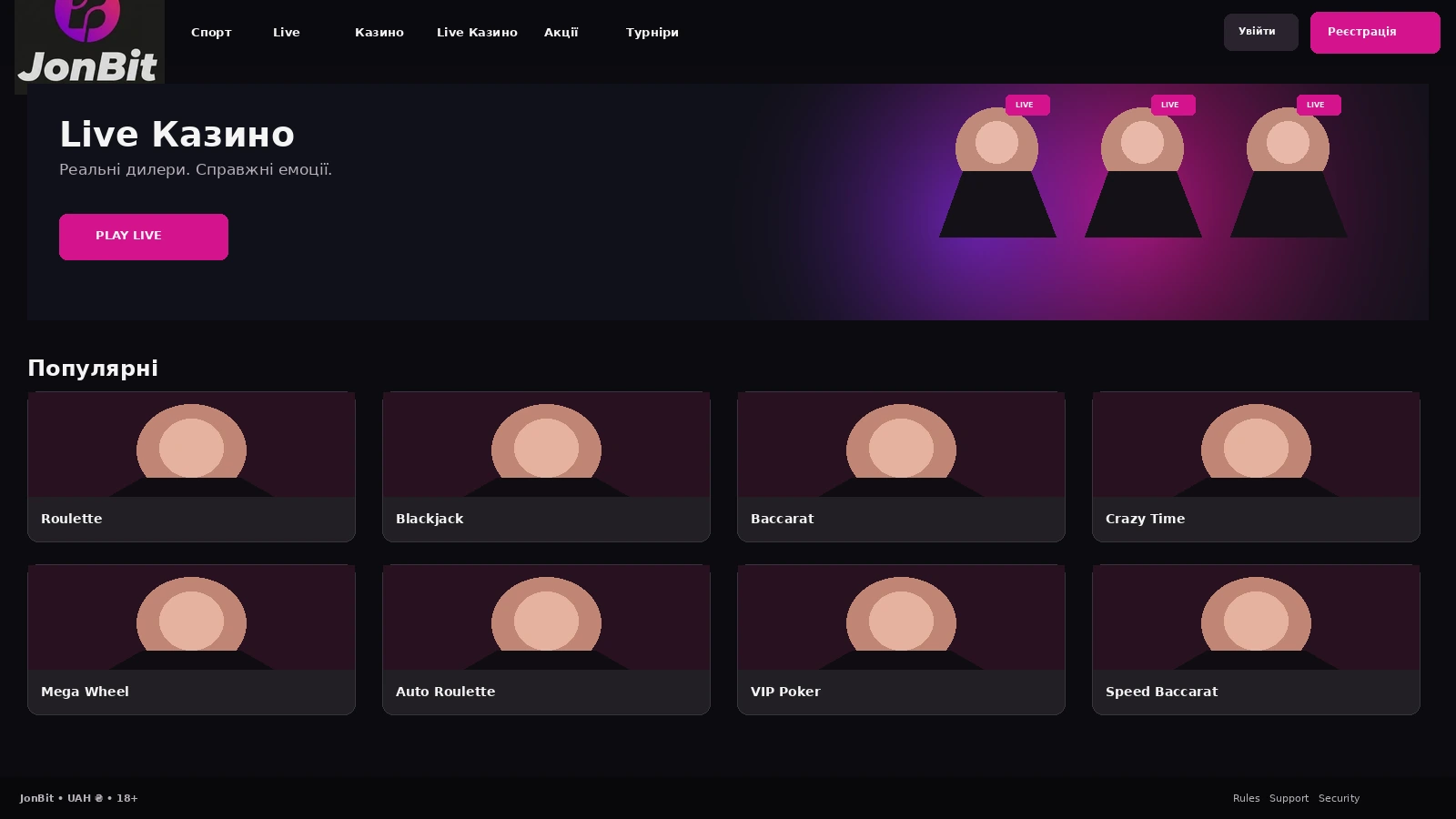Open the Спорт menu item

(x=211, y=33)
